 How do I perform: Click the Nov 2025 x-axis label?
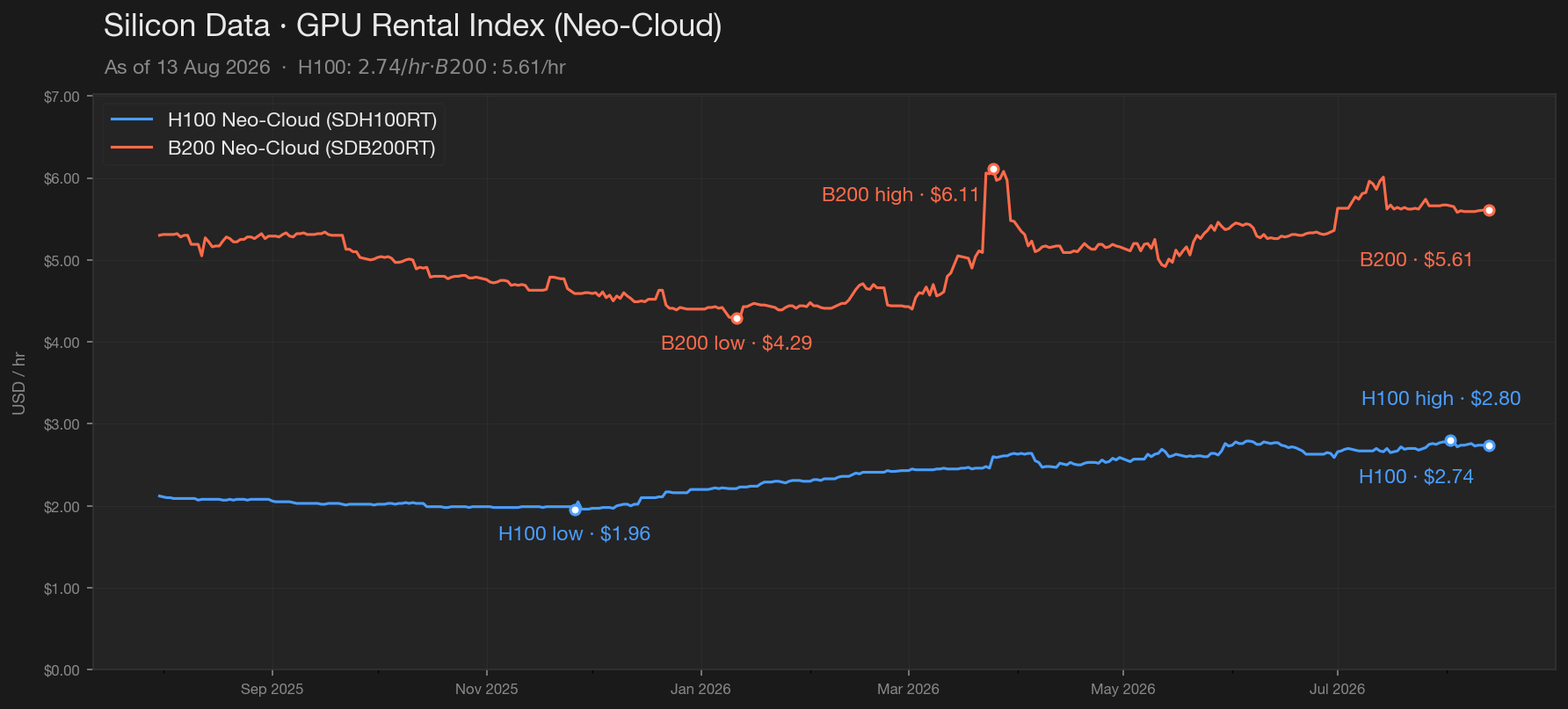click(486, 689)
